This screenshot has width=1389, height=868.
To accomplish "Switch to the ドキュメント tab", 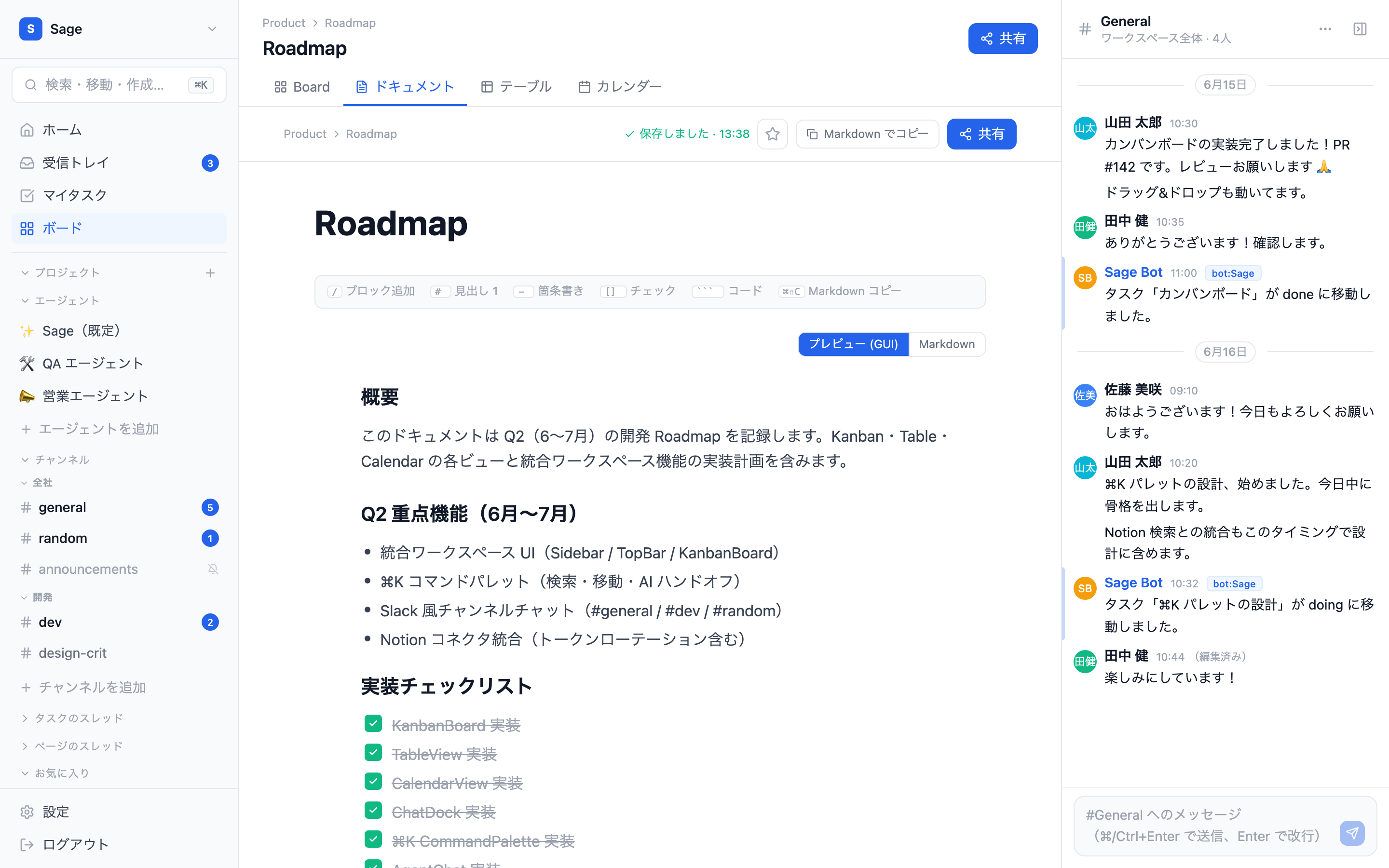I will tap(405, 87).
